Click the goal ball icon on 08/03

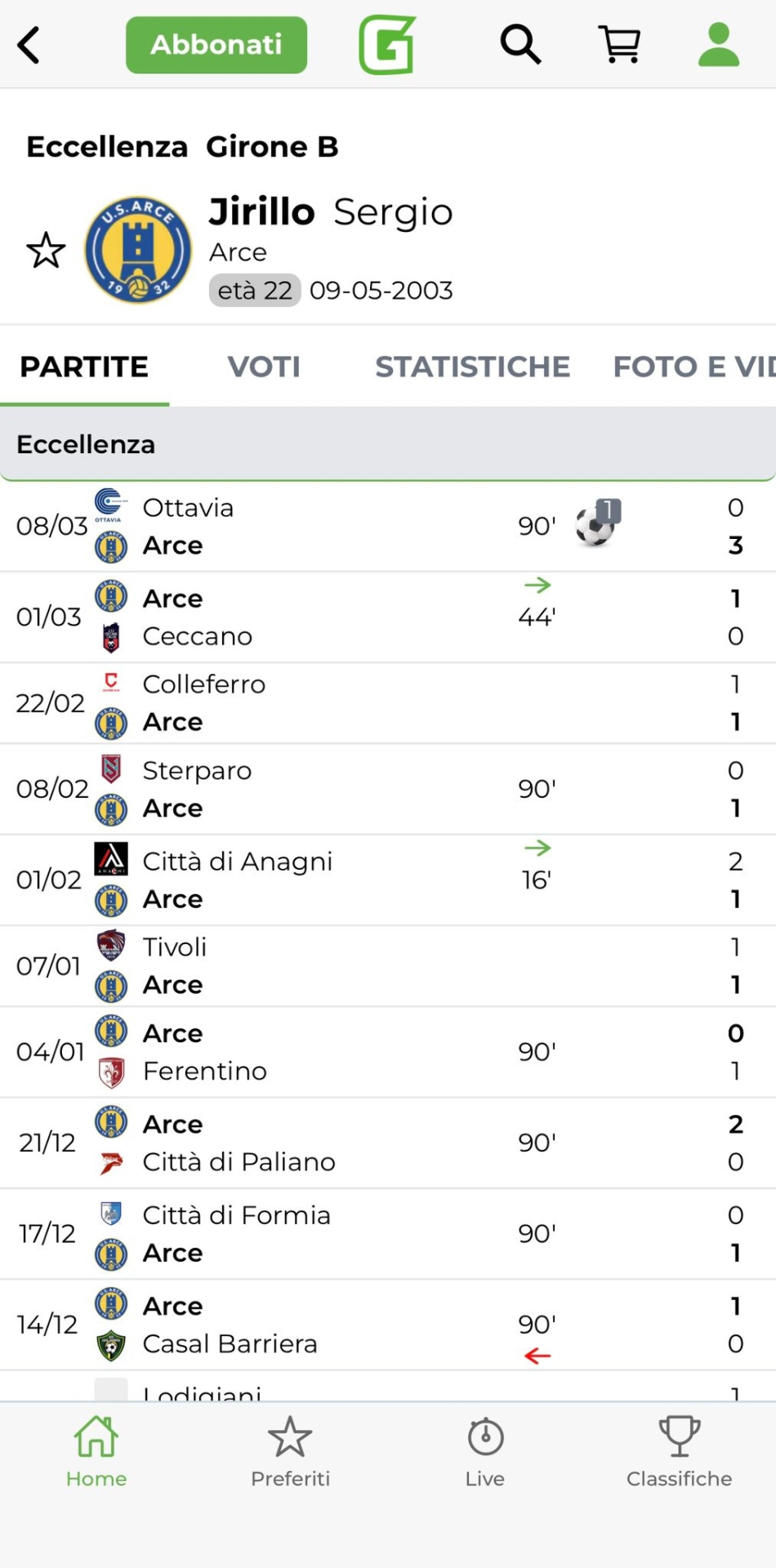tap(595, 524)
